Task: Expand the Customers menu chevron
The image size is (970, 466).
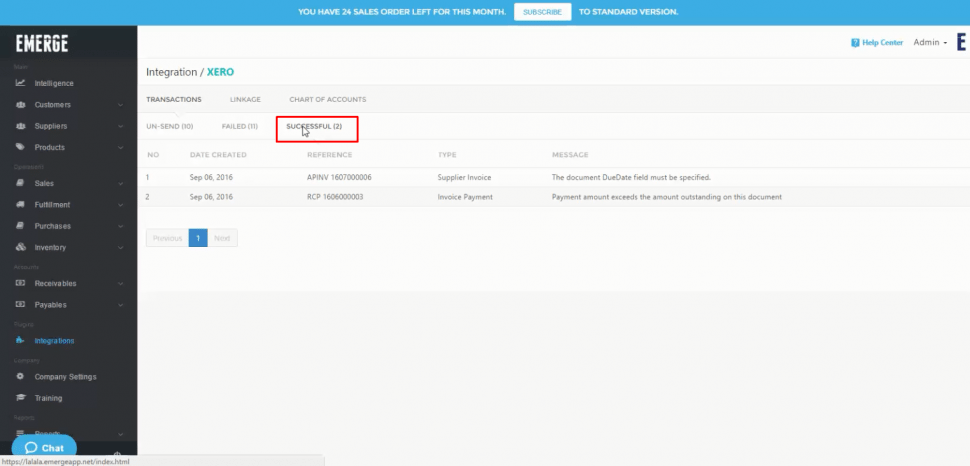Action: click(x=120, y=105)
